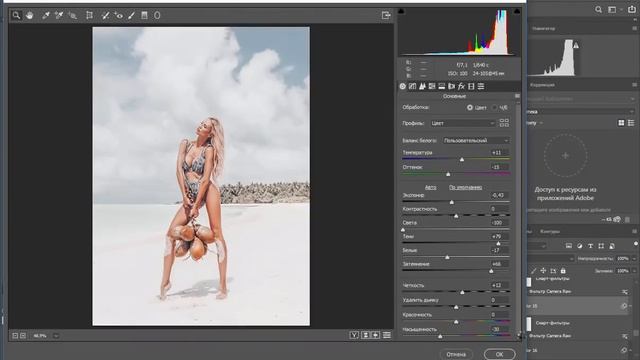Switch to the Split Toning tab

442,86
